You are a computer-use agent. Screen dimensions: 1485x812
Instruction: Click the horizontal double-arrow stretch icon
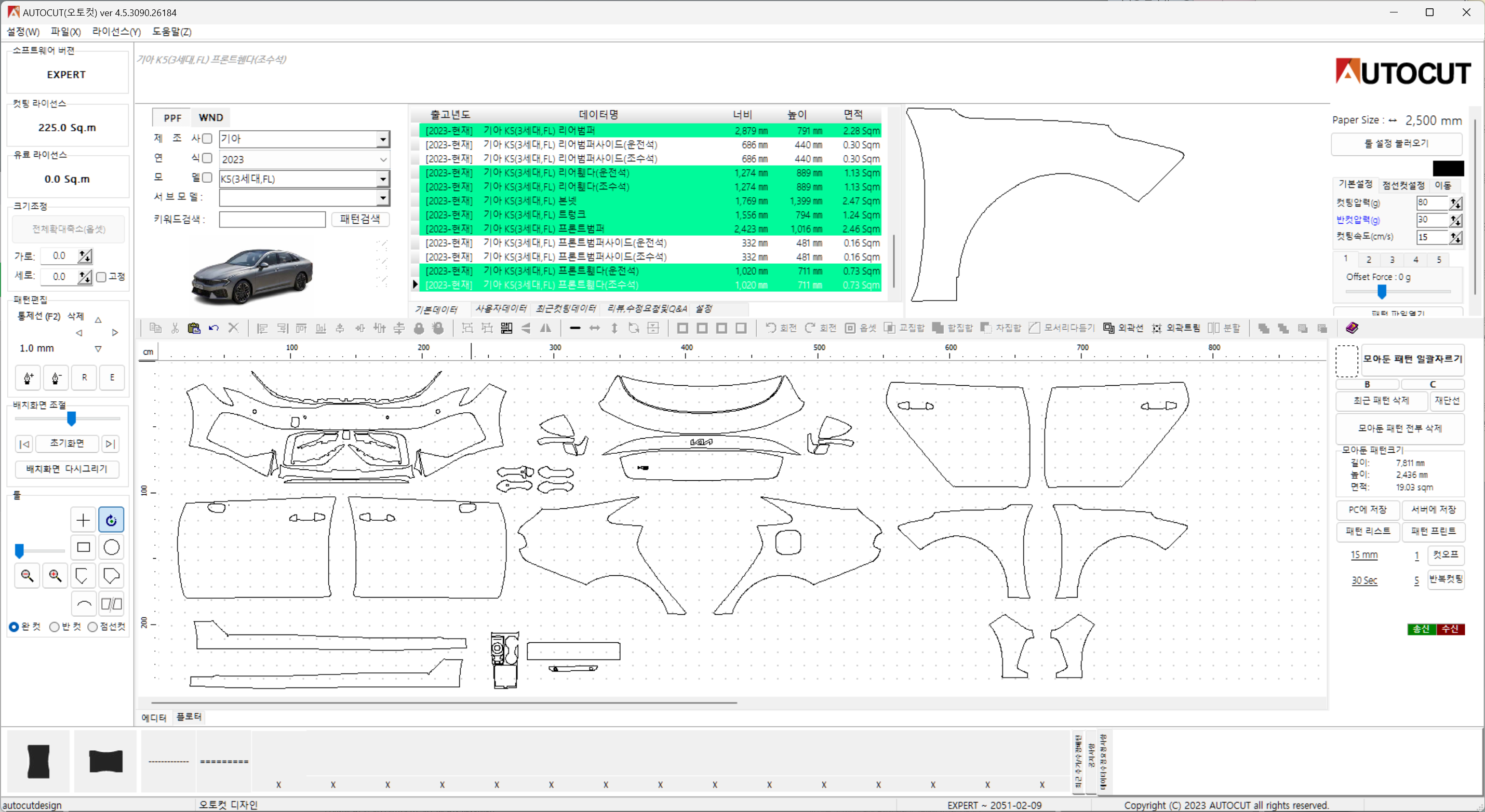click(x=594, y=328)
